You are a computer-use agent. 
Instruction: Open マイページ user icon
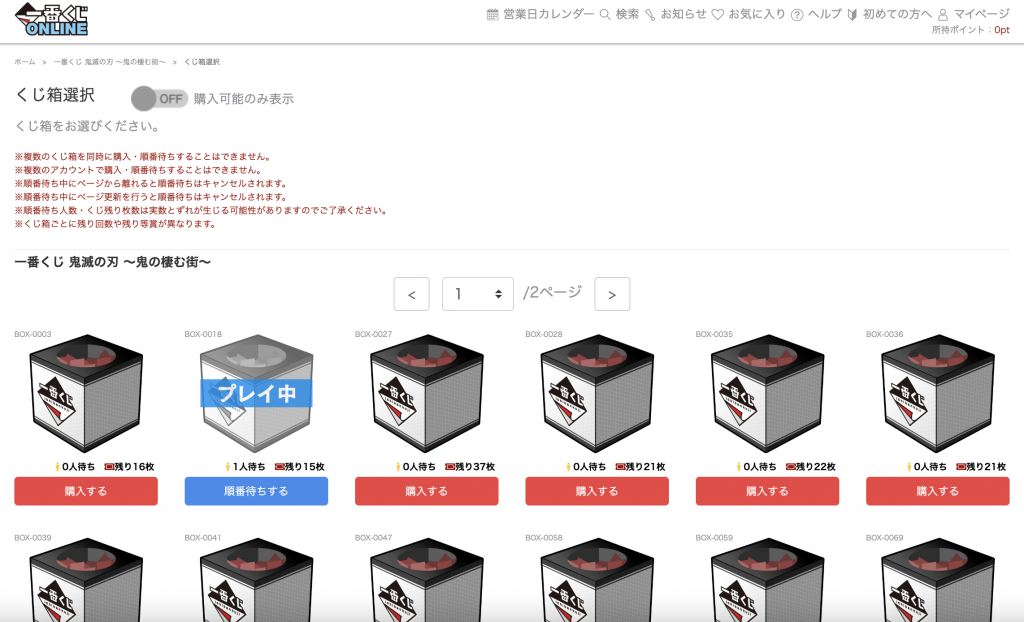943,14
